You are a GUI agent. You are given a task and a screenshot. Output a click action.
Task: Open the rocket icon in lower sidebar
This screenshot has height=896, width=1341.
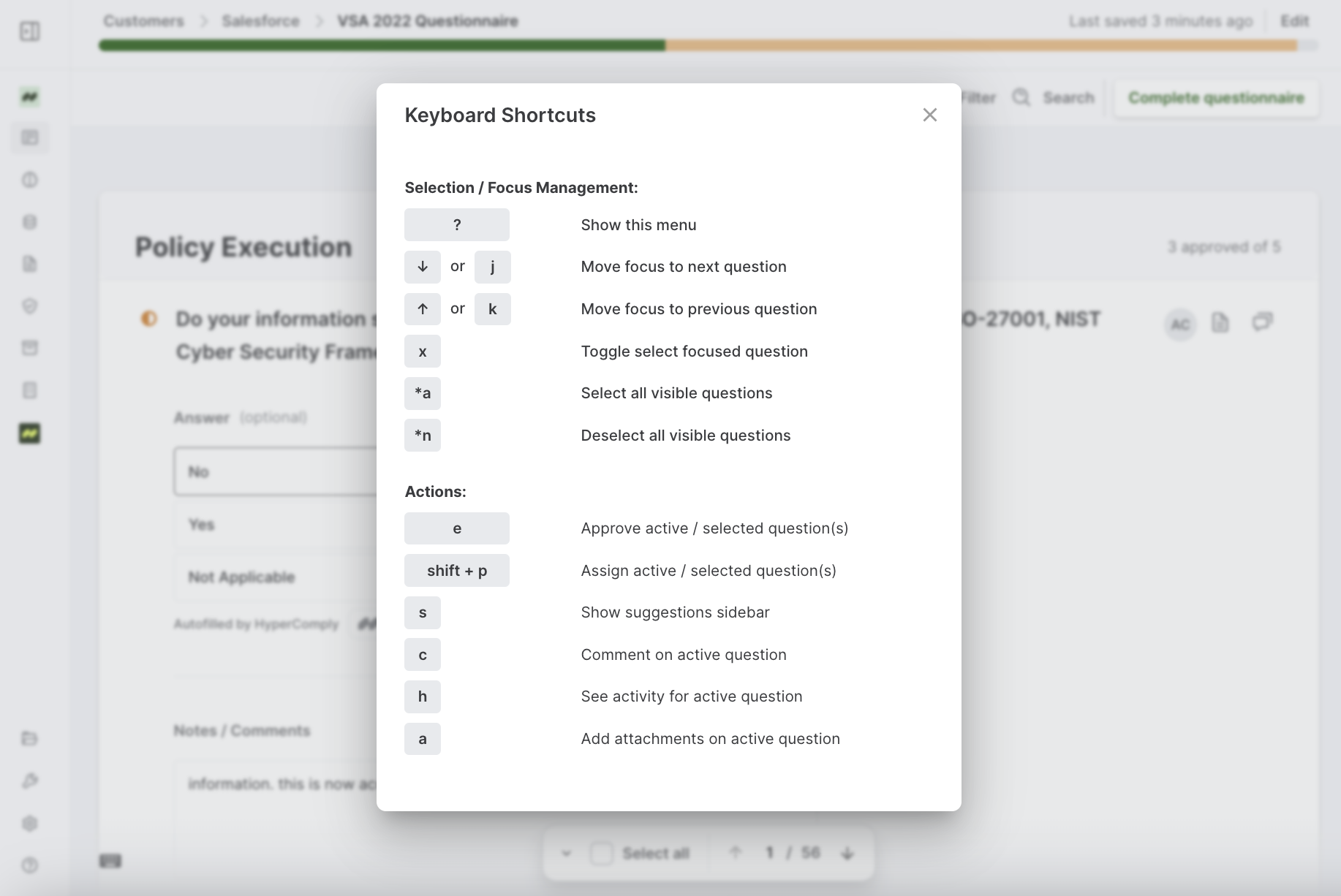coord(30,781)
